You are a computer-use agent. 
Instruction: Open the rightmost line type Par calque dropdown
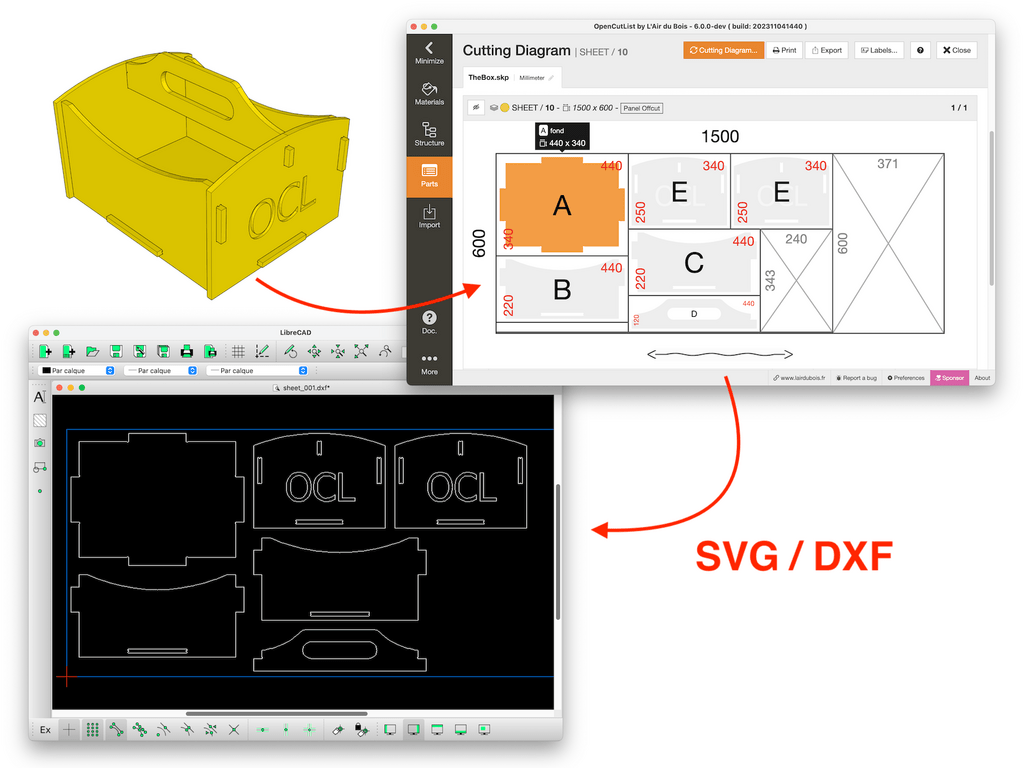pos(258,370)
